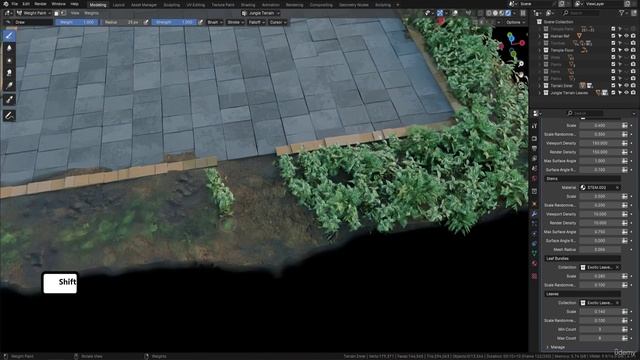The image size is (640, 360).
Task: Click the Stems Viewport Density value field
Action: coord(600,214)
